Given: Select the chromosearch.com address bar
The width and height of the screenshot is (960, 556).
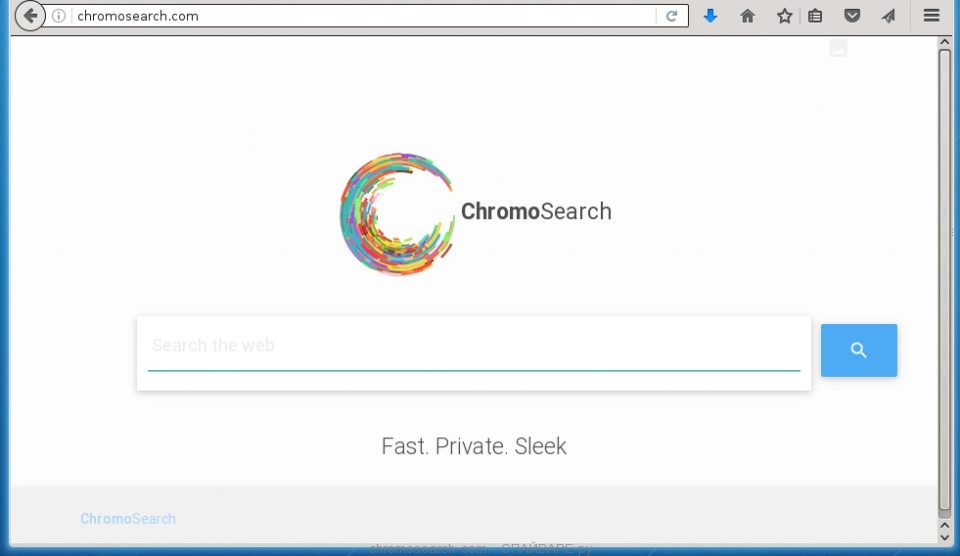Looking at the screenshot, I should (x=365, y=16).
